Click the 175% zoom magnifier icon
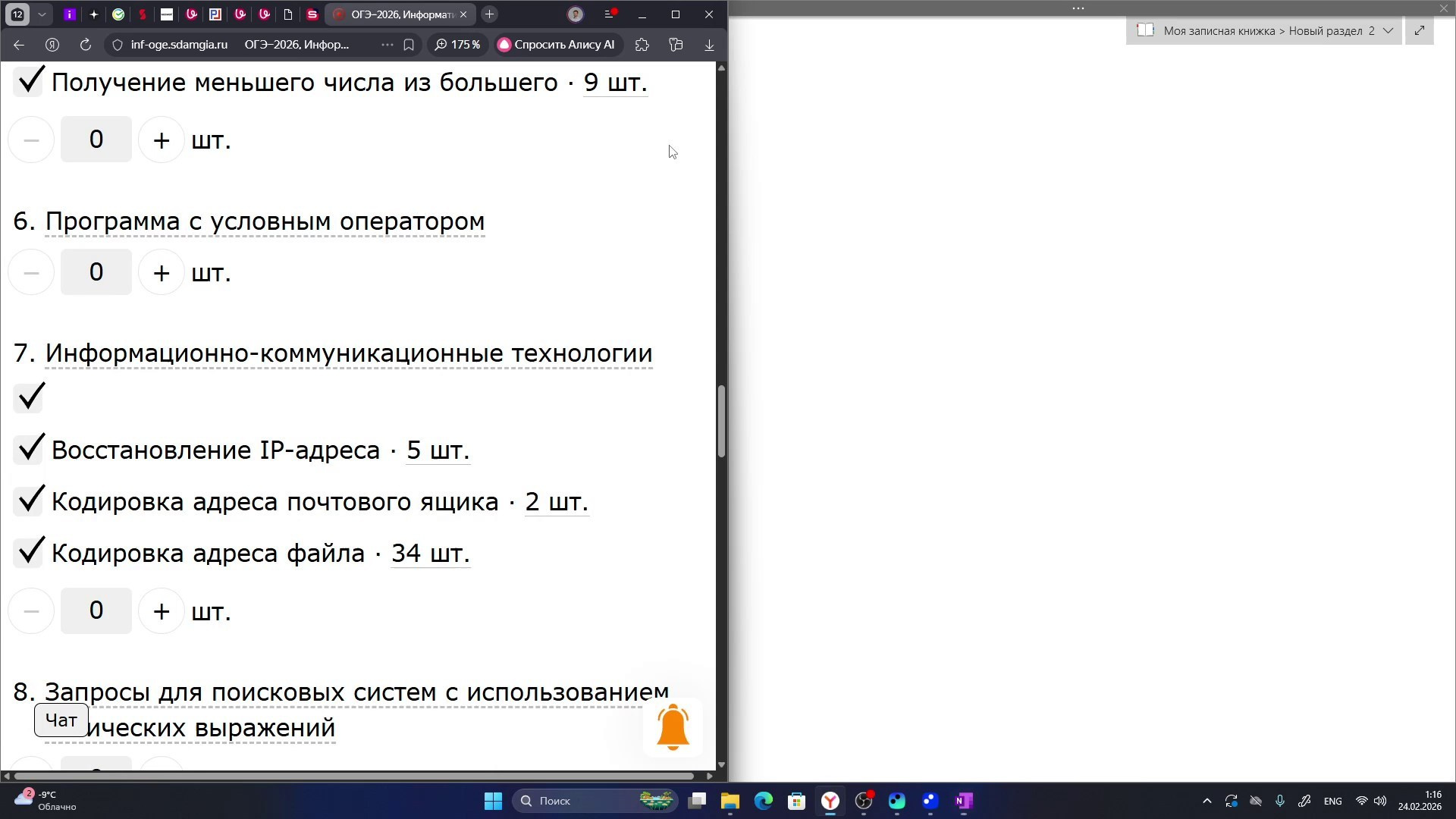 [x=441, y=45]
